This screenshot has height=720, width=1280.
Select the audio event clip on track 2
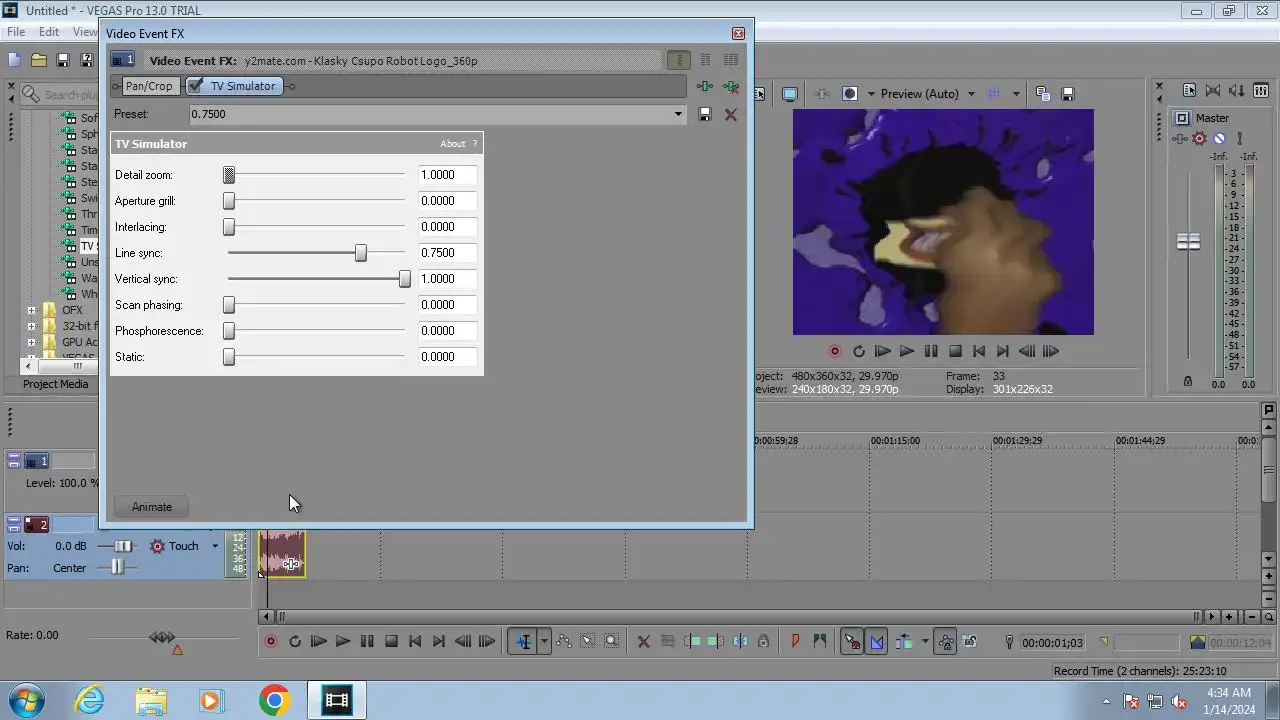tap(282, 554)
